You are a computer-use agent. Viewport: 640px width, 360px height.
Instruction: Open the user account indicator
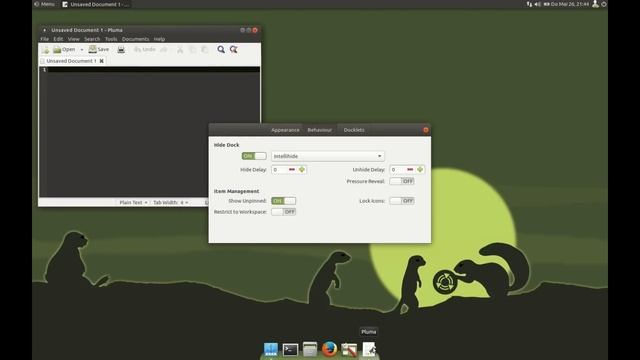pyautogui.click(x=596, y=4)
